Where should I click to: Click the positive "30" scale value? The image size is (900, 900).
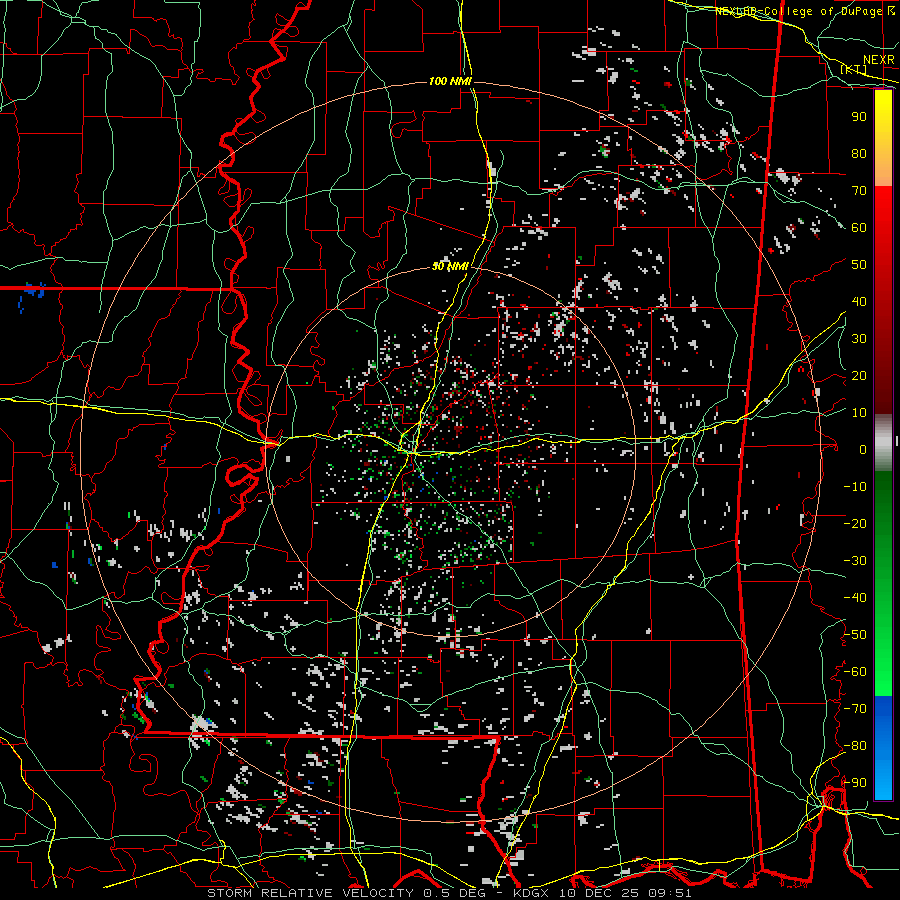[859, 339]
